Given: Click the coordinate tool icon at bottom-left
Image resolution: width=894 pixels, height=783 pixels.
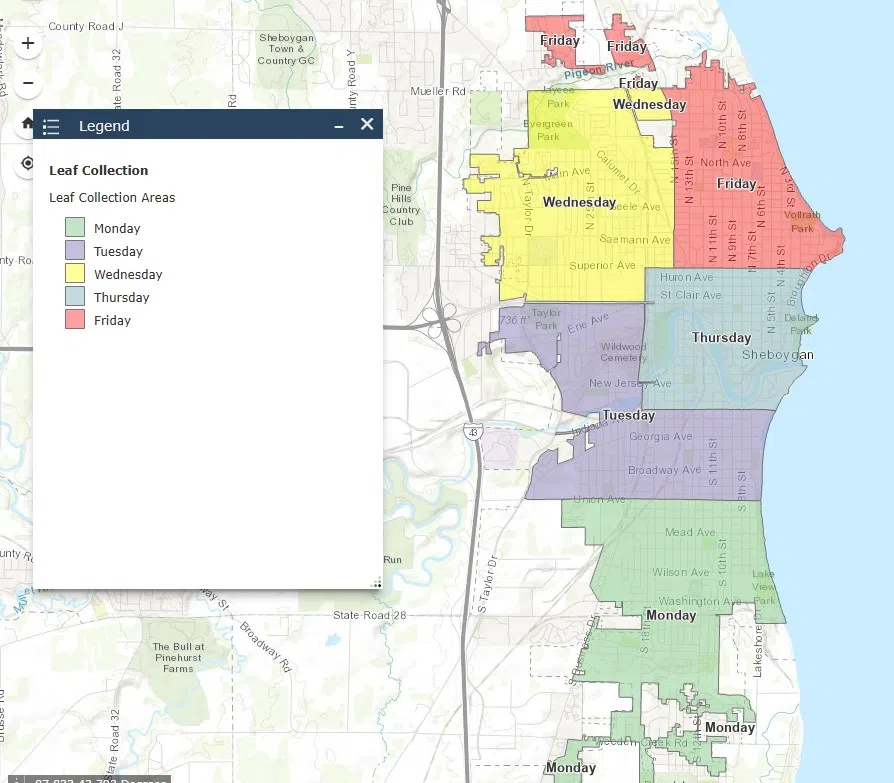Looking at the screenshot, I should coord(16,777).
